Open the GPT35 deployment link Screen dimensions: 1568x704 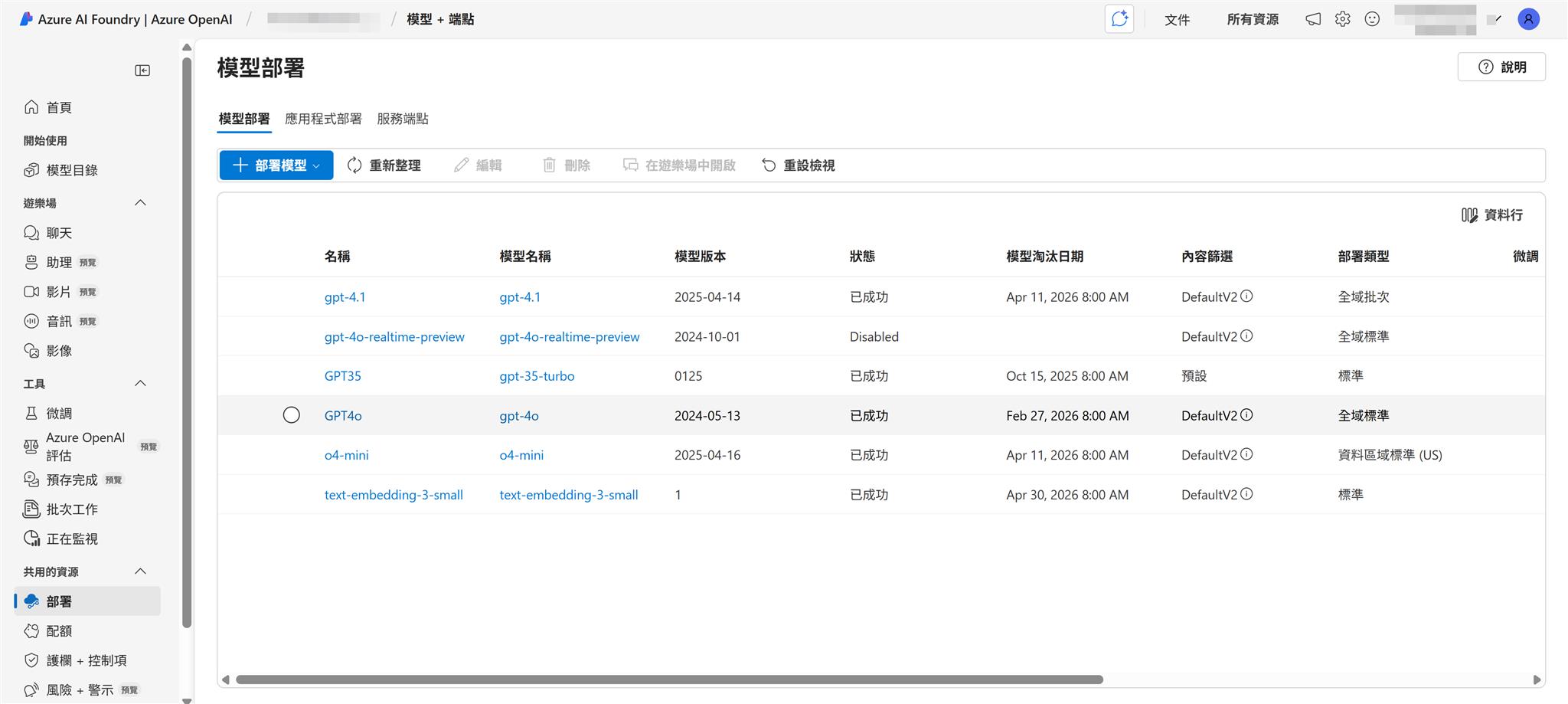(x=343, y=376)
